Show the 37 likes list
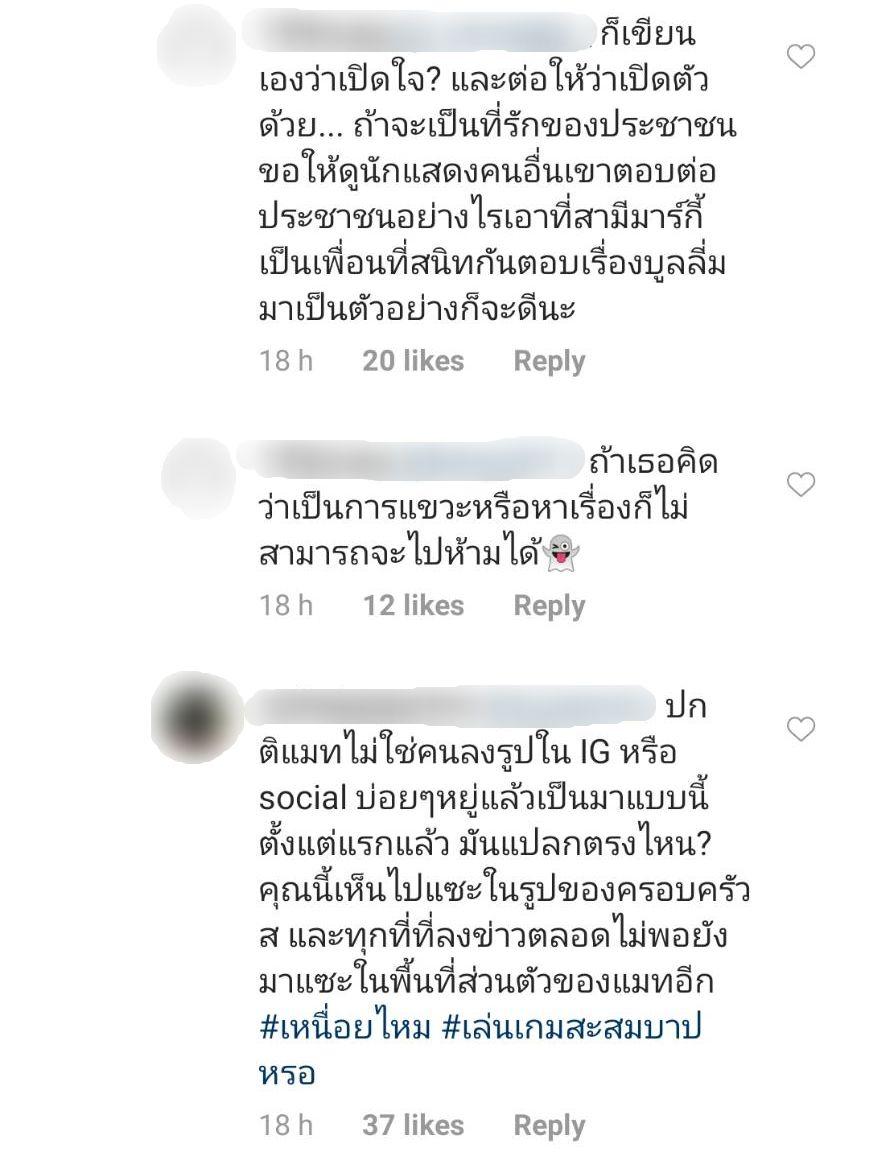The image size is (869, 1170). [413, 1125]
